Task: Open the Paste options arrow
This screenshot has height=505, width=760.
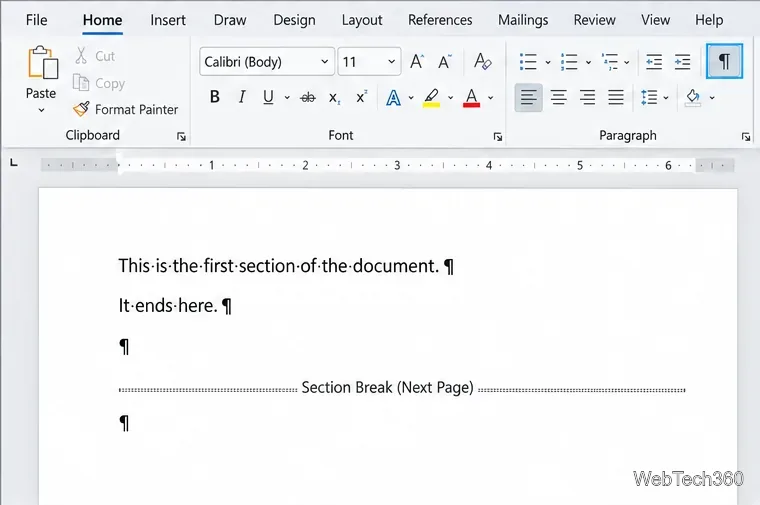Action: click(x=41, y=110)
